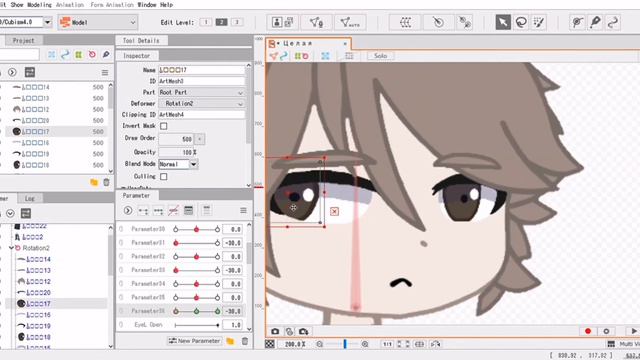This screenshot has width=640, height=360.
Task: Click the zoom-out magnifier button
Action: point(320,344)
